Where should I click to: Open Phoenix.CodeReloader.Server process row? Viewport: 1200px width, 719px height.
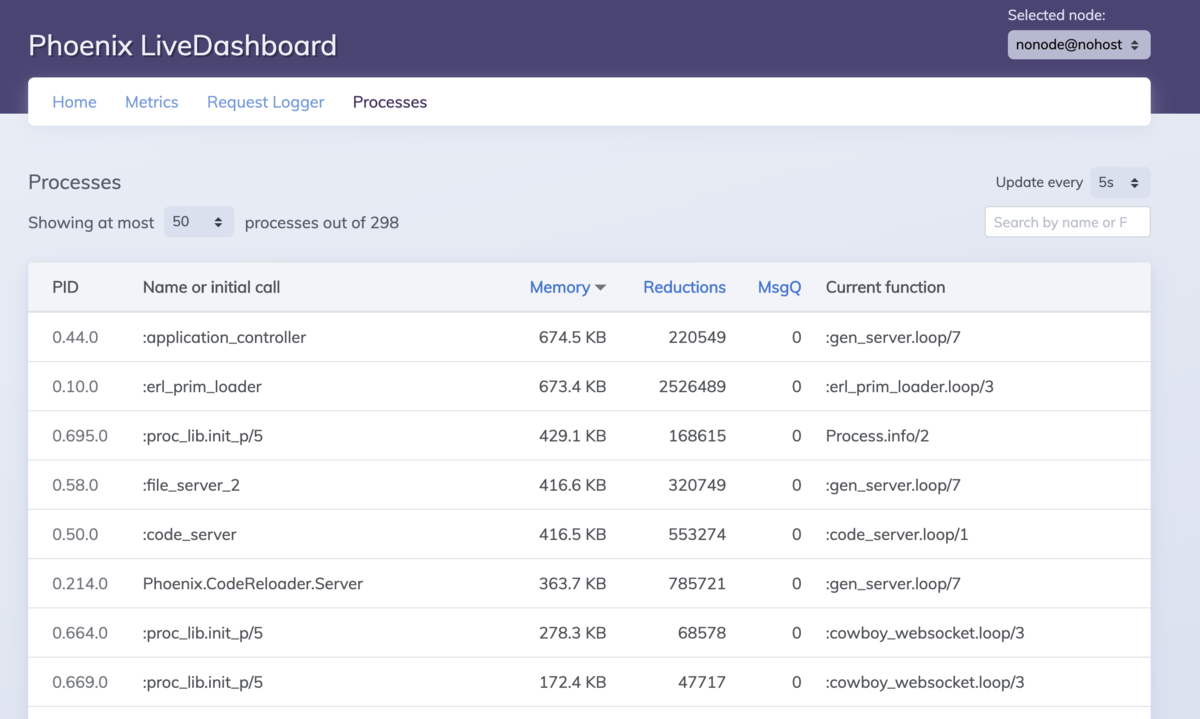click(589, 583)
